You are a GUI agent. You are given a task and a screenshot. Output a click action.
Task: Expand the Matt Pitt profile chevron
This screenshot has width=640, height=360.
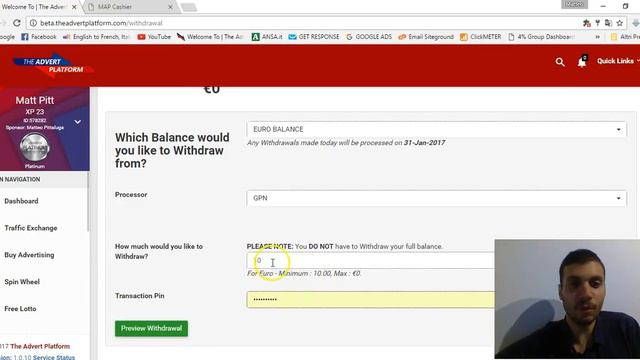pos(78,122)
